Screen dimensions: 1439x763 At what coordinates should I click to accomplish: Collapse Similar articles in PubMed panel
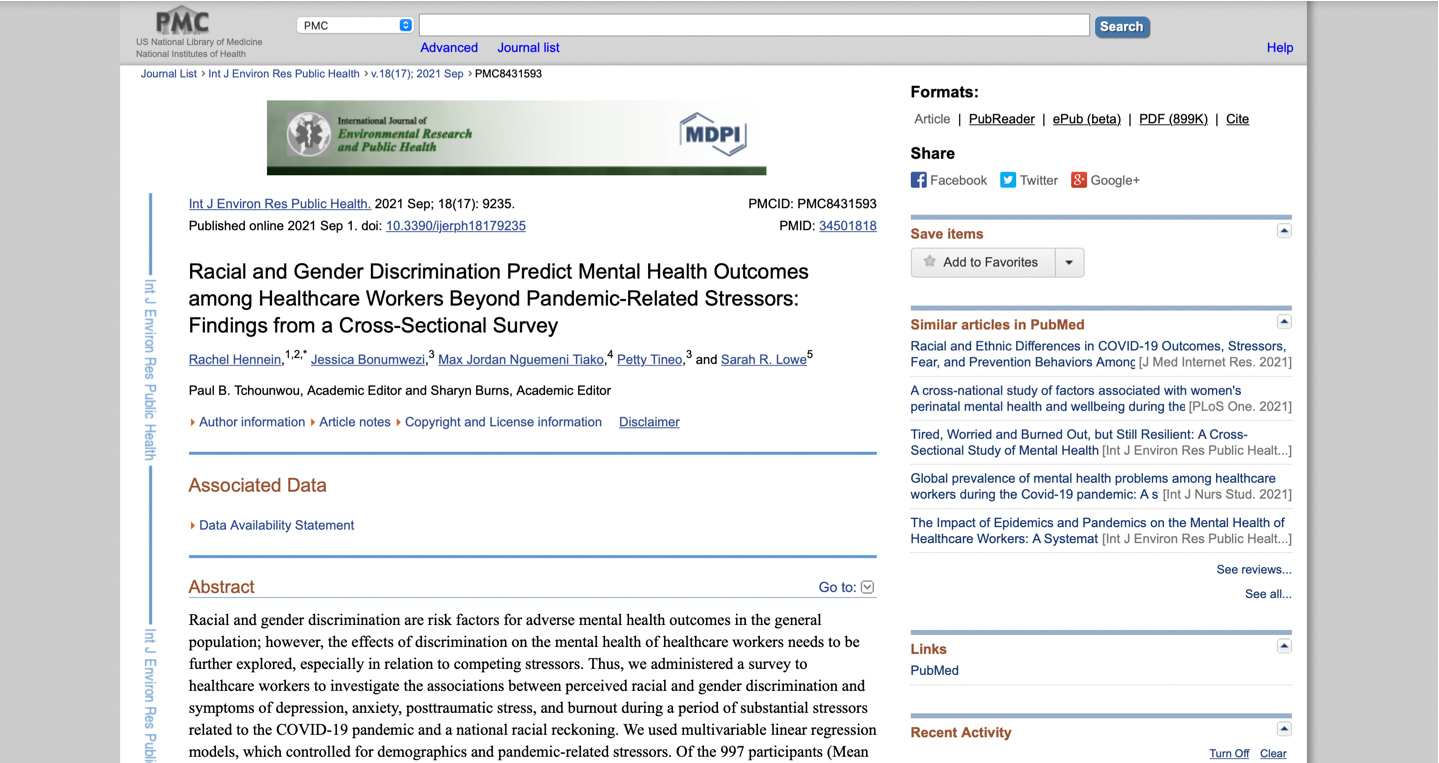1284,322
